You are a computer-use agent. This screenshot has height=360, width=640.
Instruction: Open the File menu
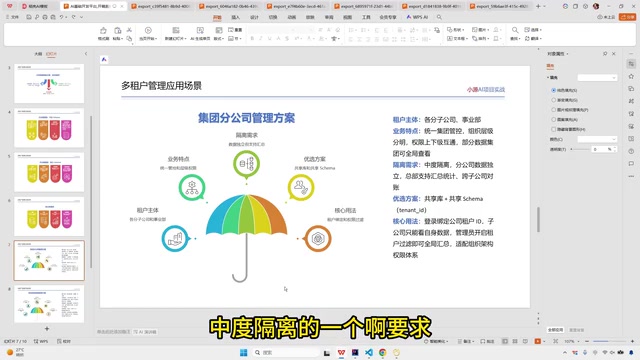pos(12,17)
